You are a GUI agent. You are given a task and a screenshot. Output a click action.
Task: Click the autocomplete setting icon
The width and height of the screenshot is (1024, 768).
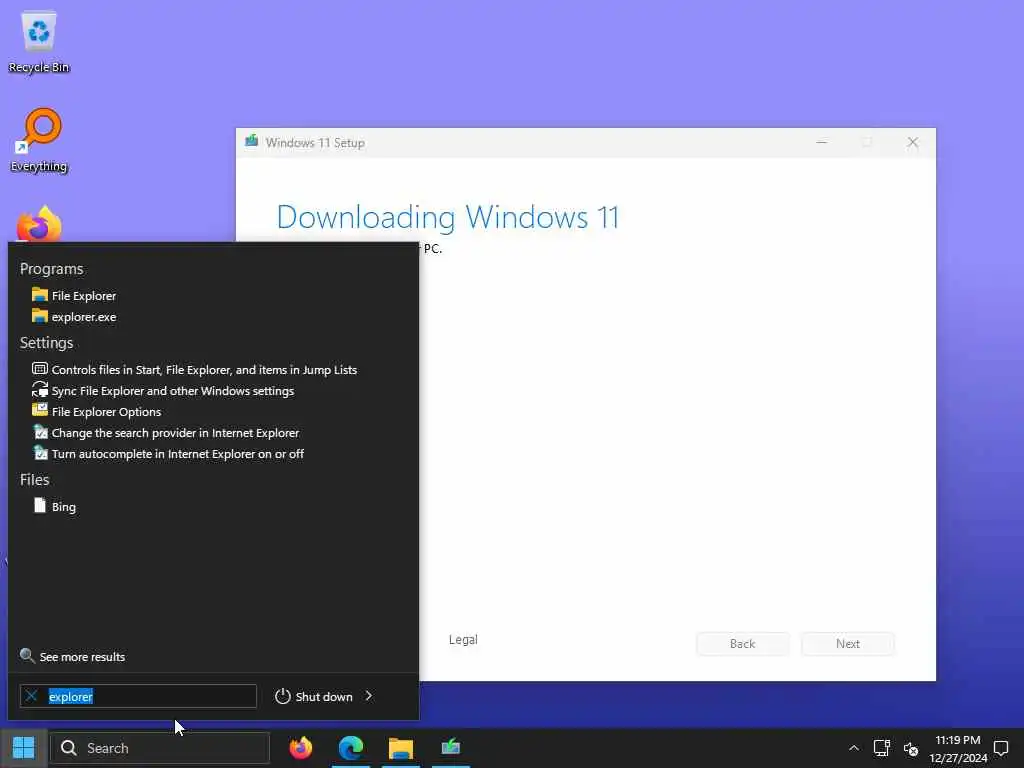point(40,453)
